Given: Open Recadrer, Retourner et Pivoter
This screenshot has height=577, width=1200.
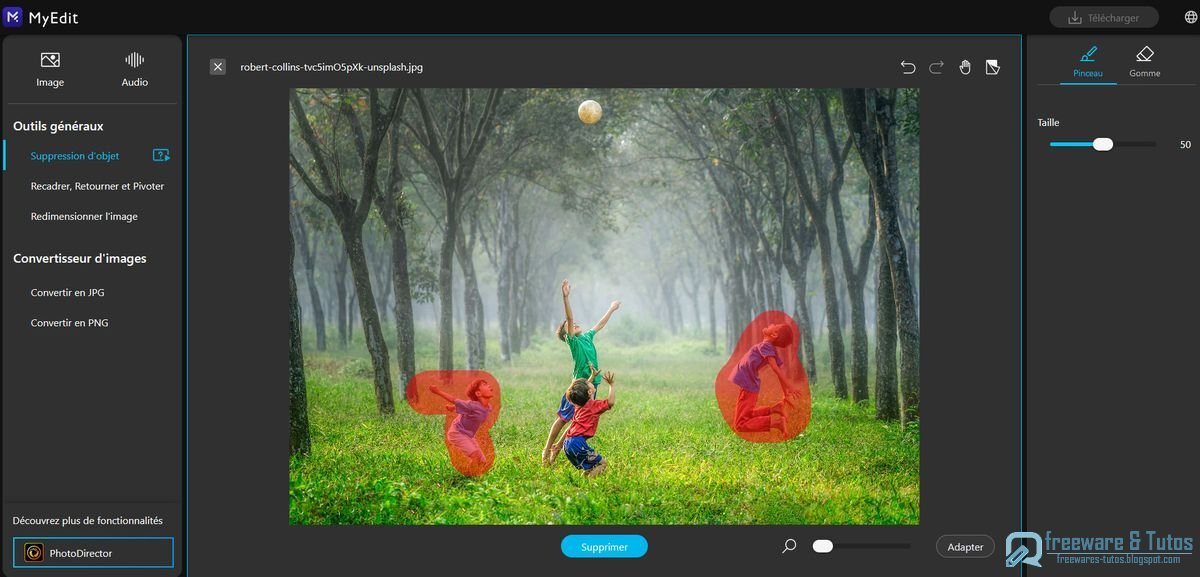Looking at the screenshot, I should coord(97,186).
